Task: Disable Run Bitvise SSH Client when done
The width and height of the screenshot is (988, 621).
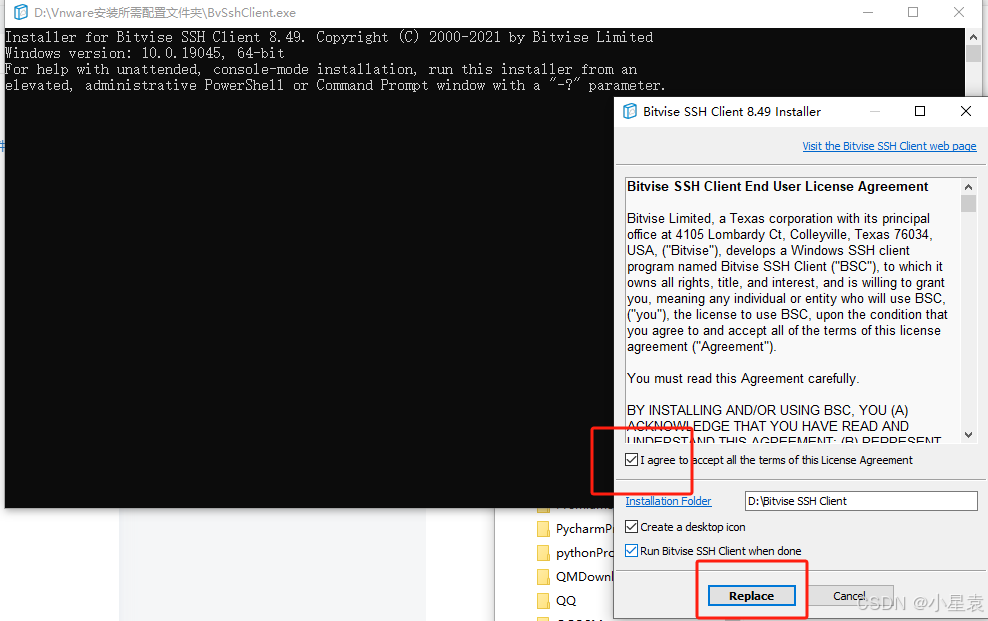Action: point(631,550)
